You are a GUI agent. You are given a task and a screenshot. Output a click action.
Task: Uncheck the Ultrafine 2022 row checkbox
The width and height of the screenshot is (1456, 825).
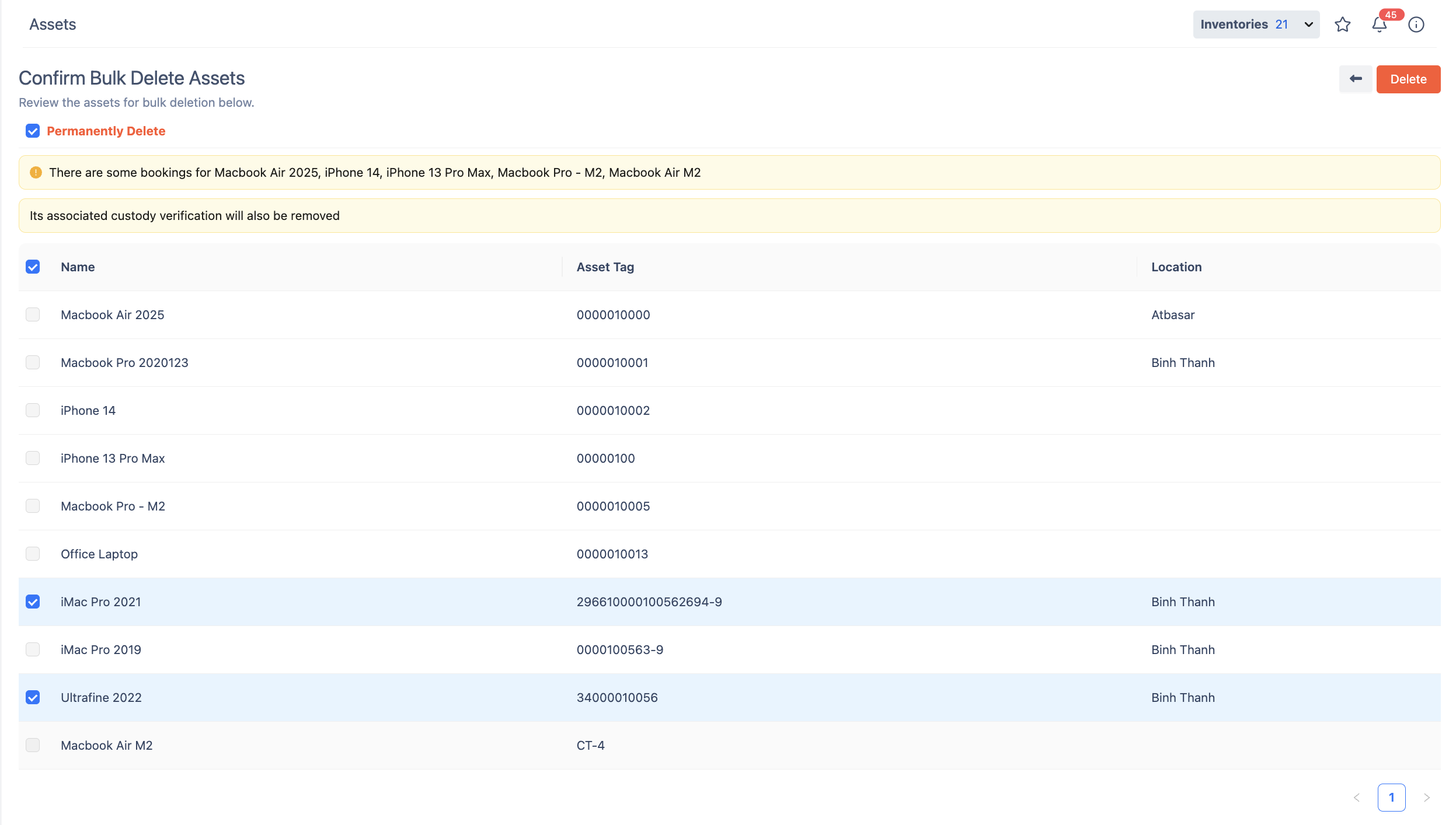(x=33, y=698)
